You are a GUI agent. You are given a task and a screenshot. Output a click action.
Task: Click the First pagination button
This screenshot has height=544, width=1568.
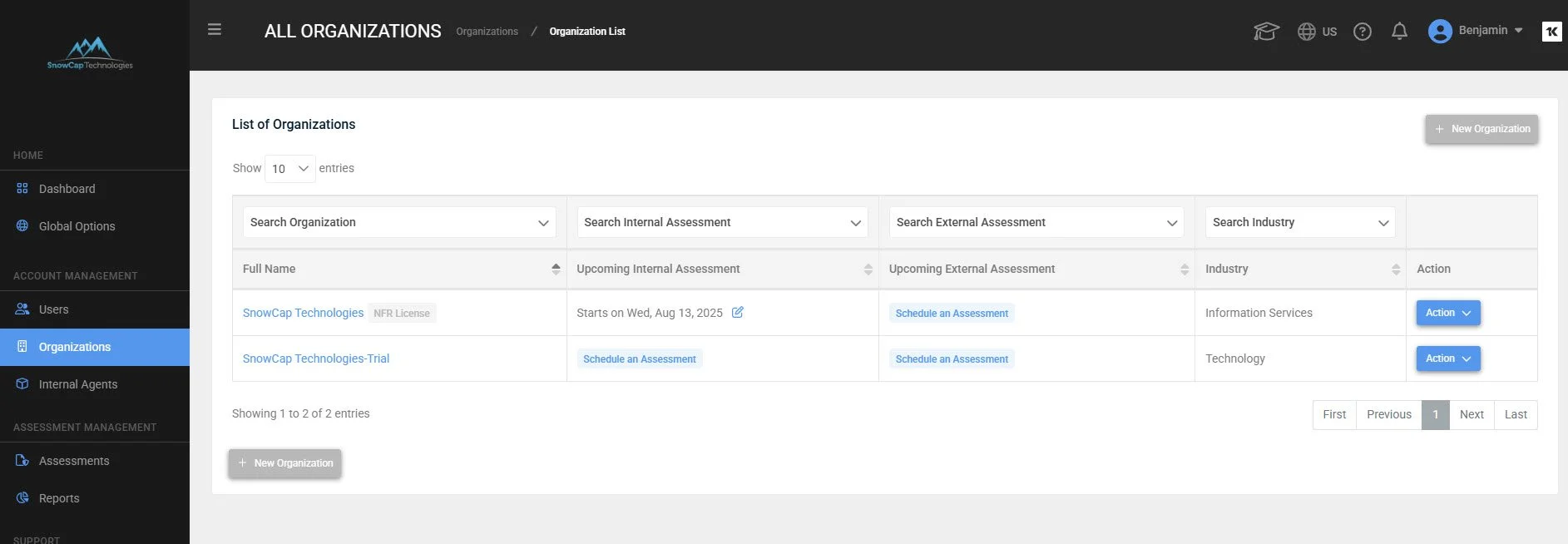1334,414
